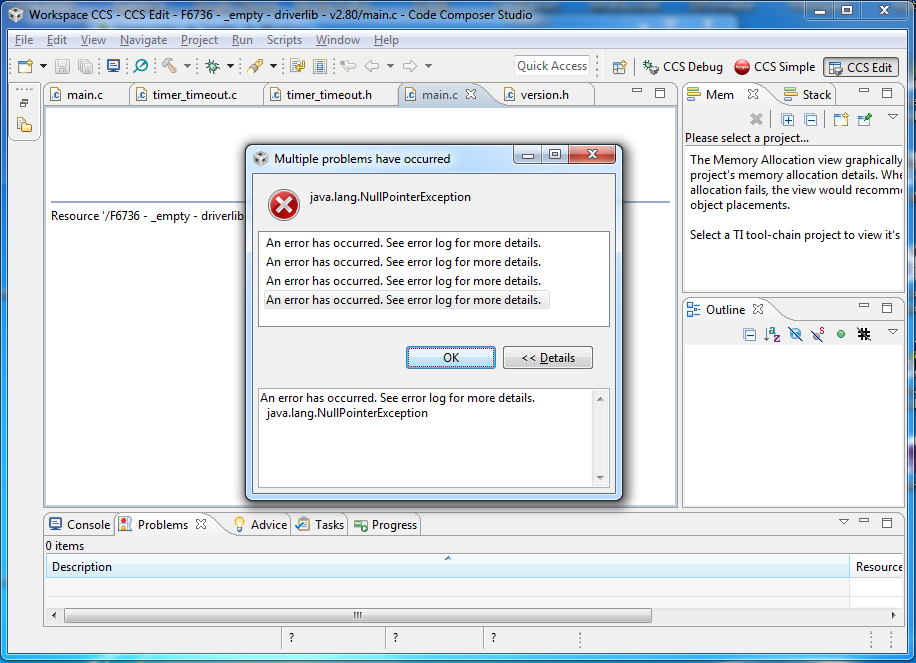Open the Scripts menu
This screenshot has height=663, width=916.
click(284, 40)
